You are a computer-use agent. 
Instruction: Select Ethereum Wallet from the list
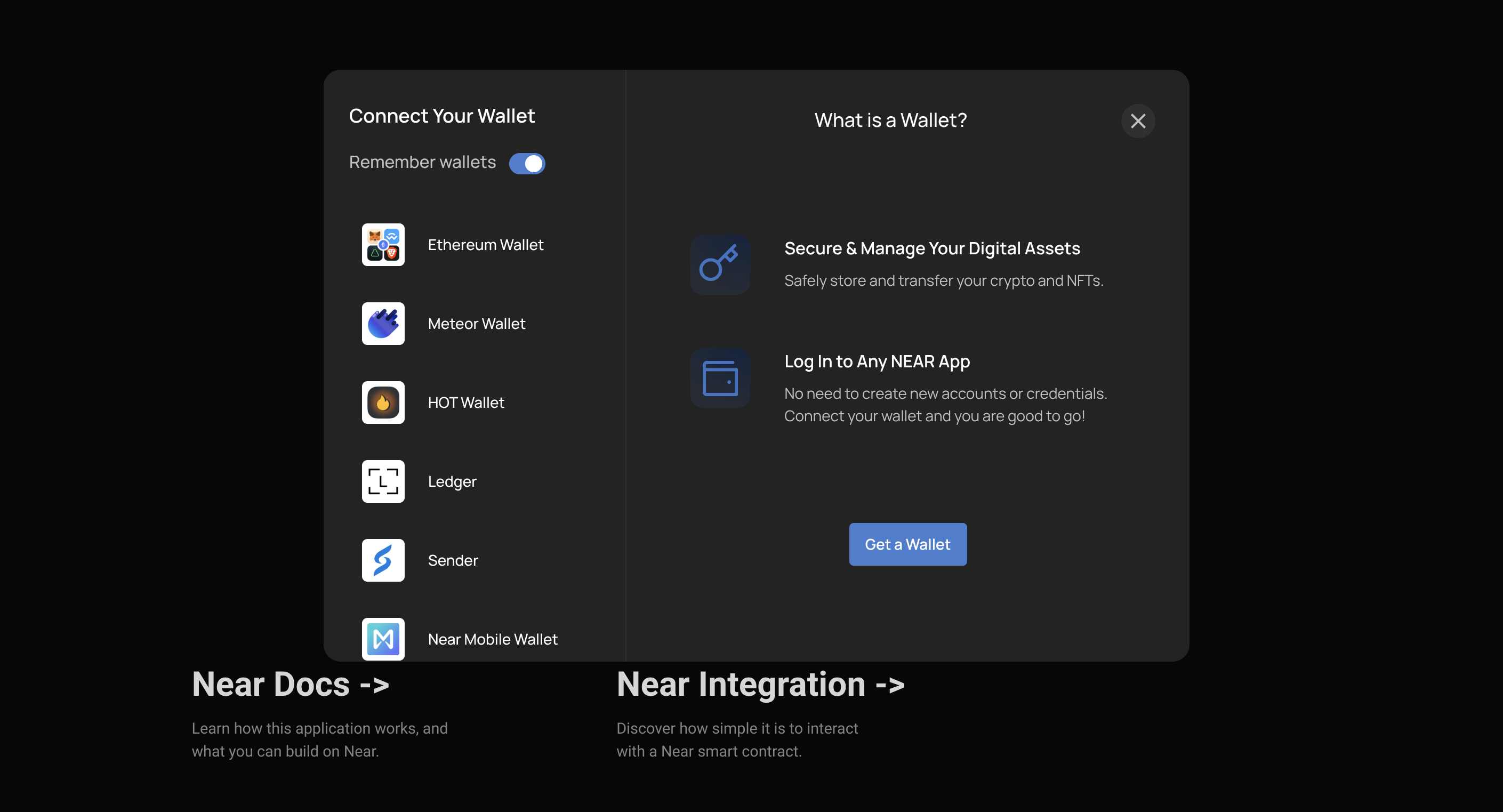tap(485, 244)
